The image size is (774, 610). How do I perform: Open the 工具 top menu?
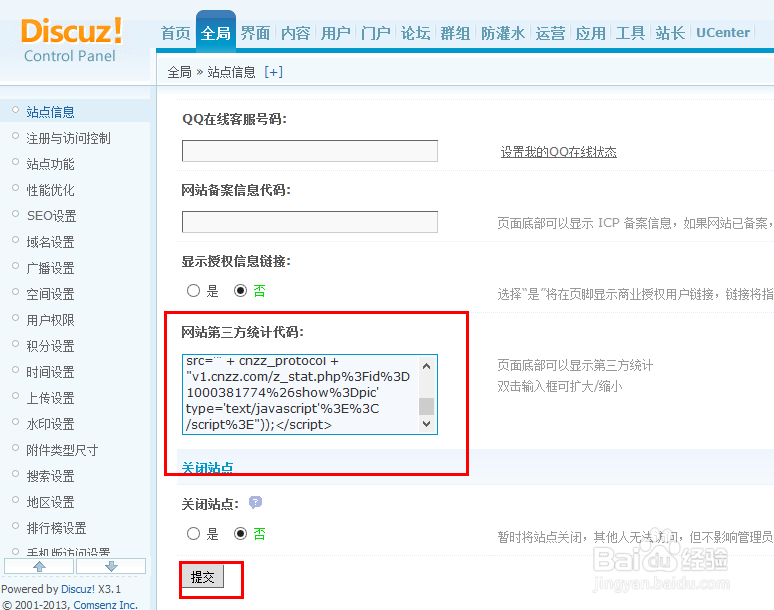point(630,33)
